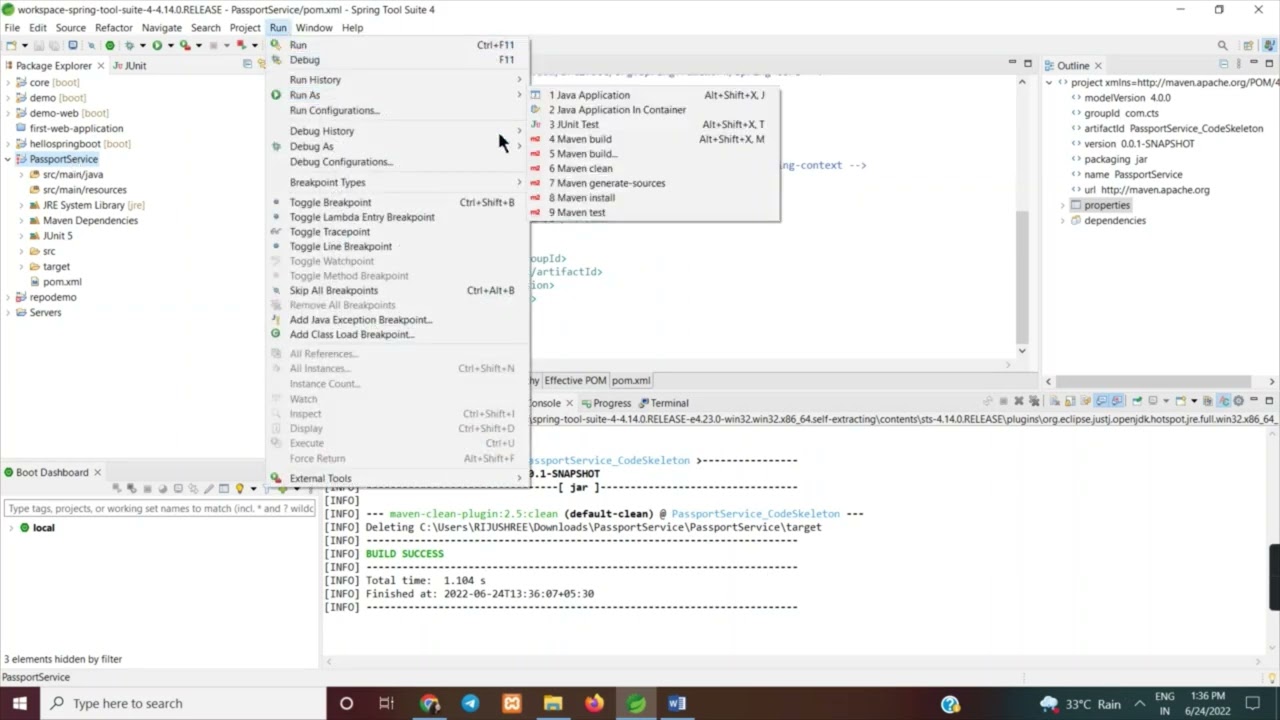1280x720 pixels.
Task: Click the green Run toolbar button
Action: pos(157,45)
